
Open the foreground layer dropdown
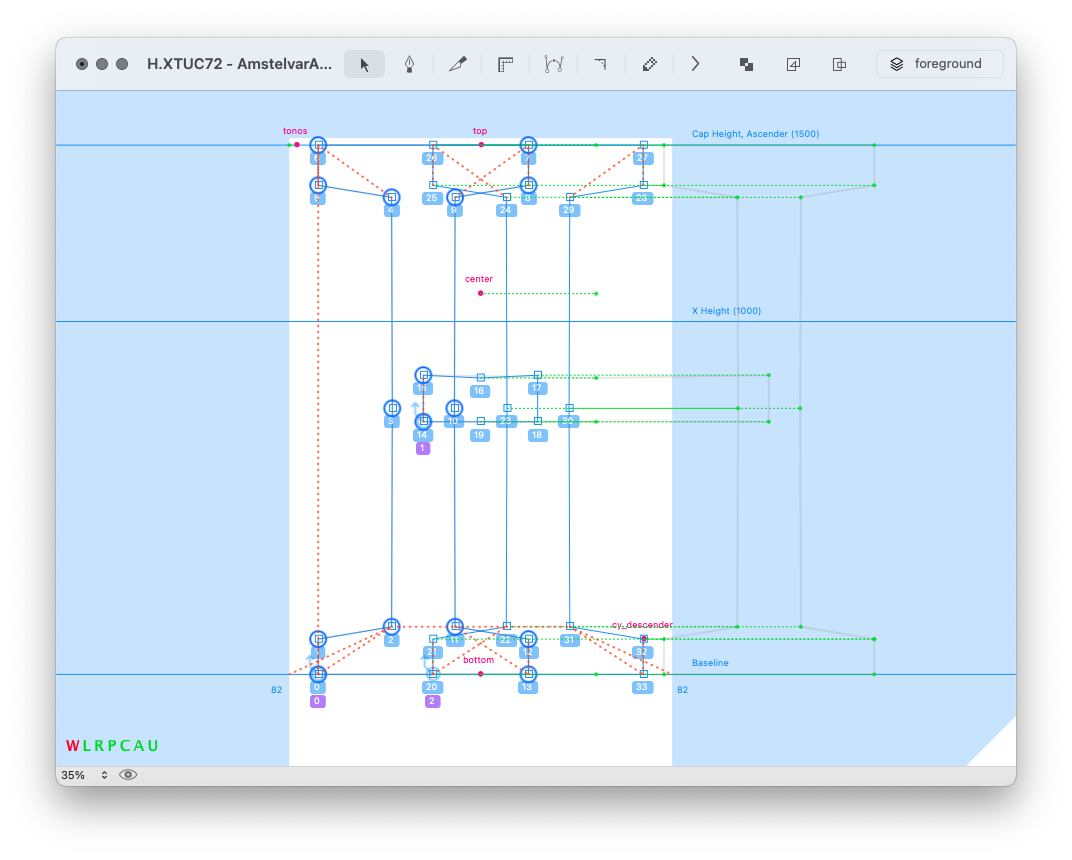click(x=939, y=64)
